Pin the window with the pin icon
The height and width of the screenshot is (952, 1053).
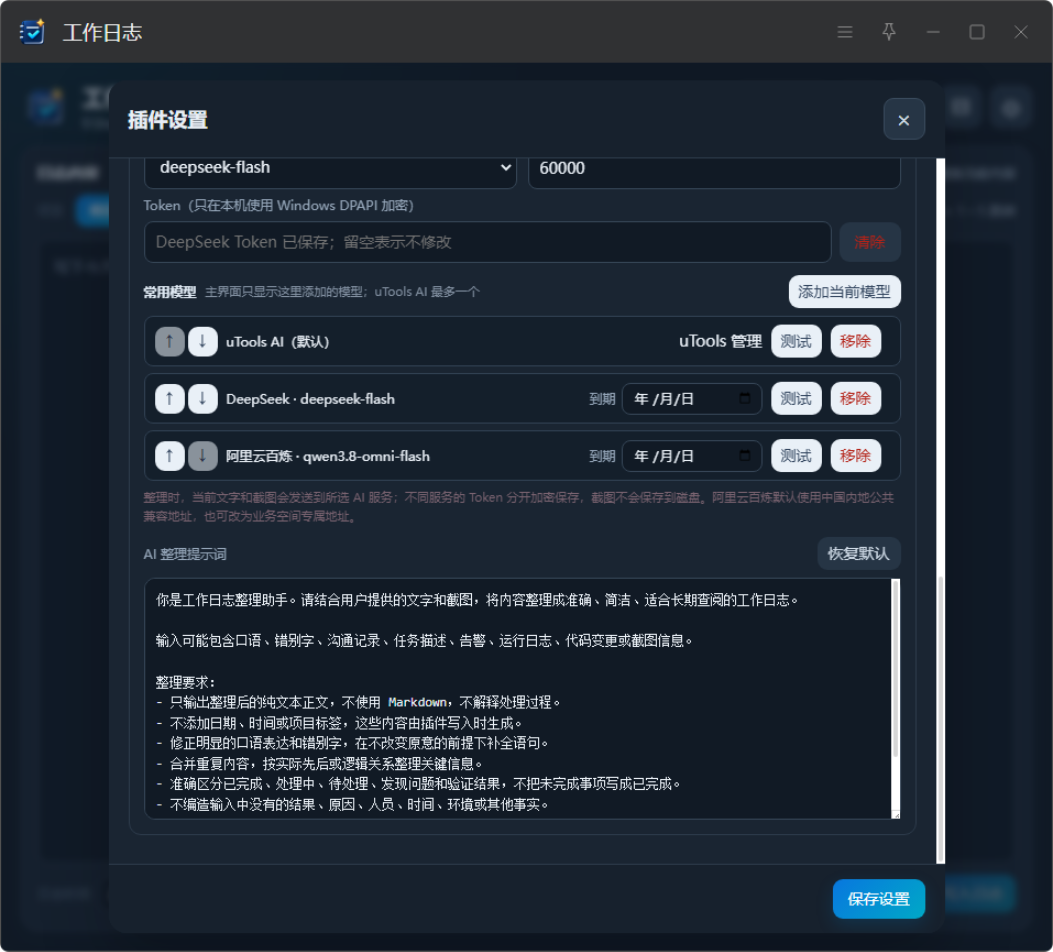888,32
